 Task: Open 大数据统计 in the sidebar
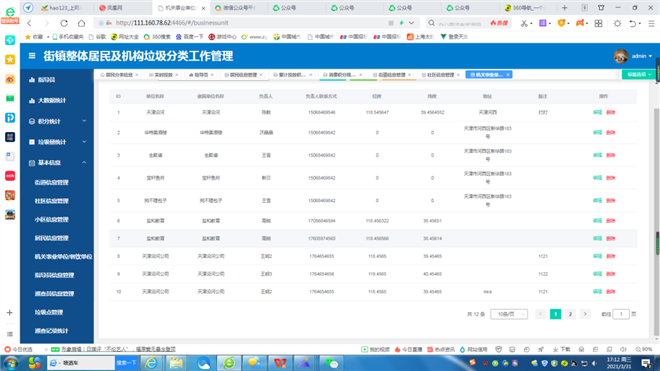click(52, 101)
